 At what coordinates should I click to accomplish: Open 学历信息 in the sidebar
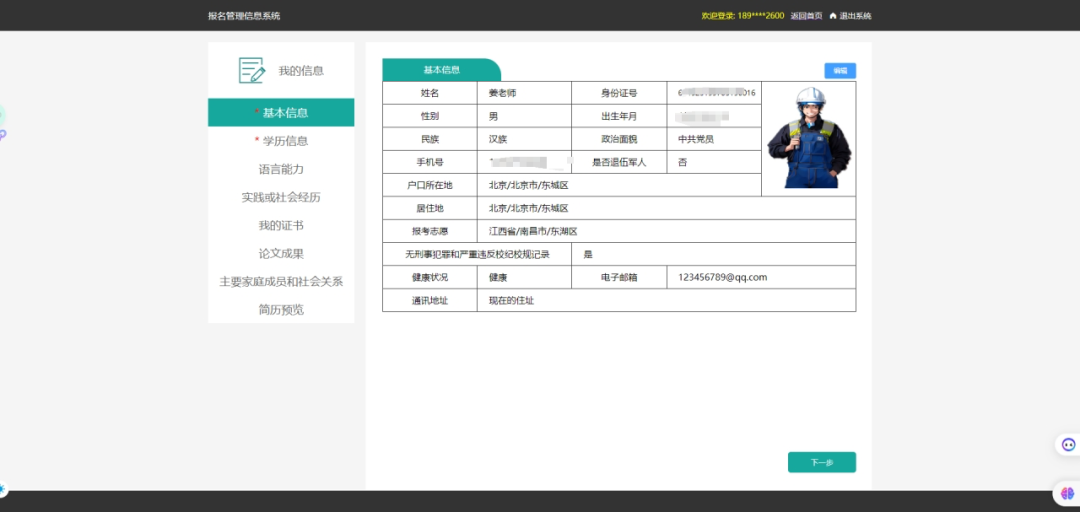click(281, 141)
